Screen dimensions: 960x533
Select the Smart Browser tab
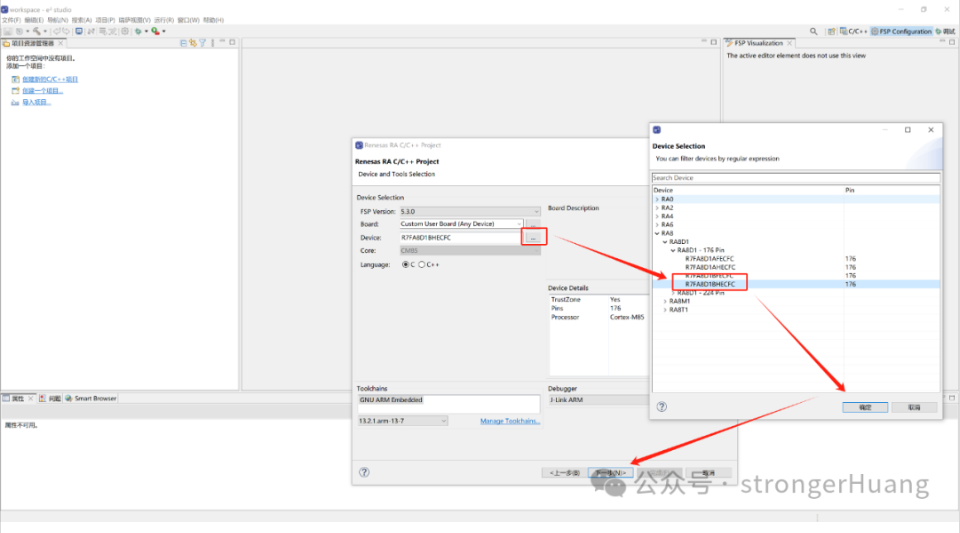click(x=91, y=398)
